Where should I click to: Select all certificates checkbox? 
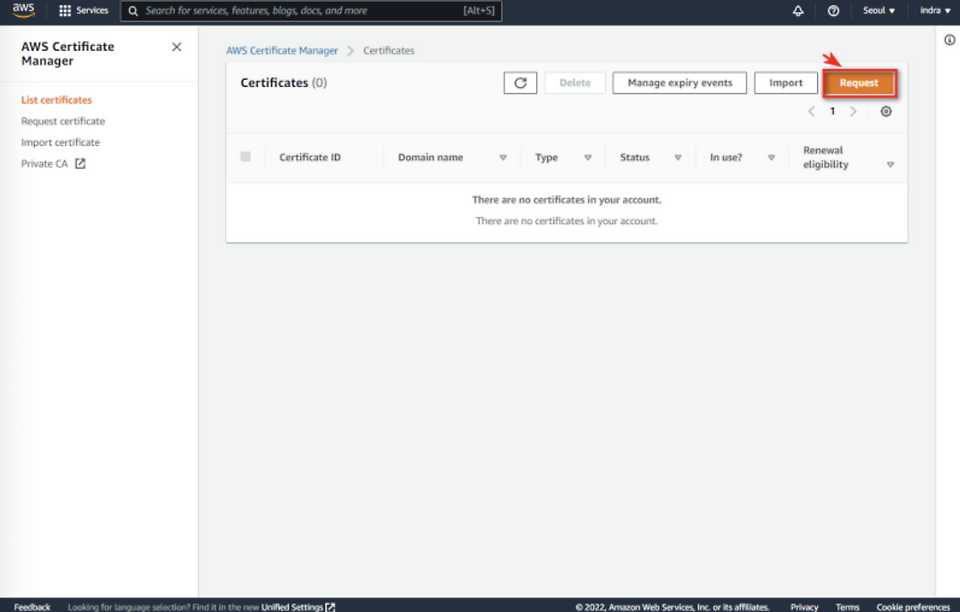click(246, 157)
